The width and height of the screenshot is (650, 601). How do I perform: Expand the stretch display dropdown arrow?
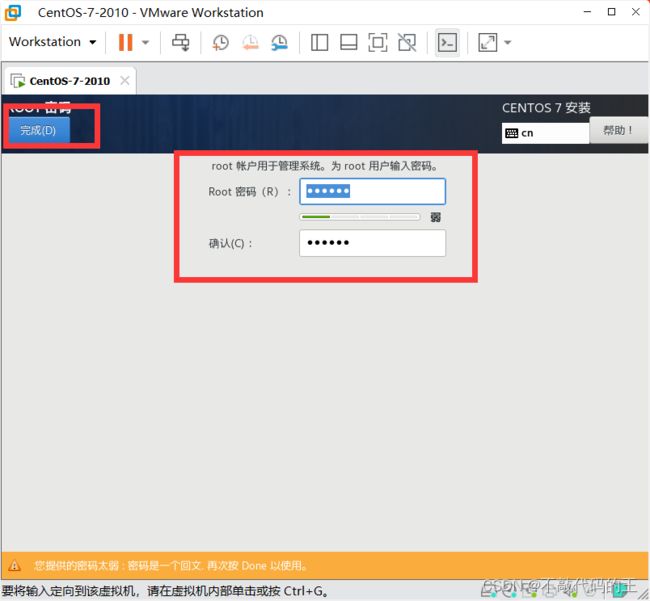pyautogui.click(x=508, y=42)
